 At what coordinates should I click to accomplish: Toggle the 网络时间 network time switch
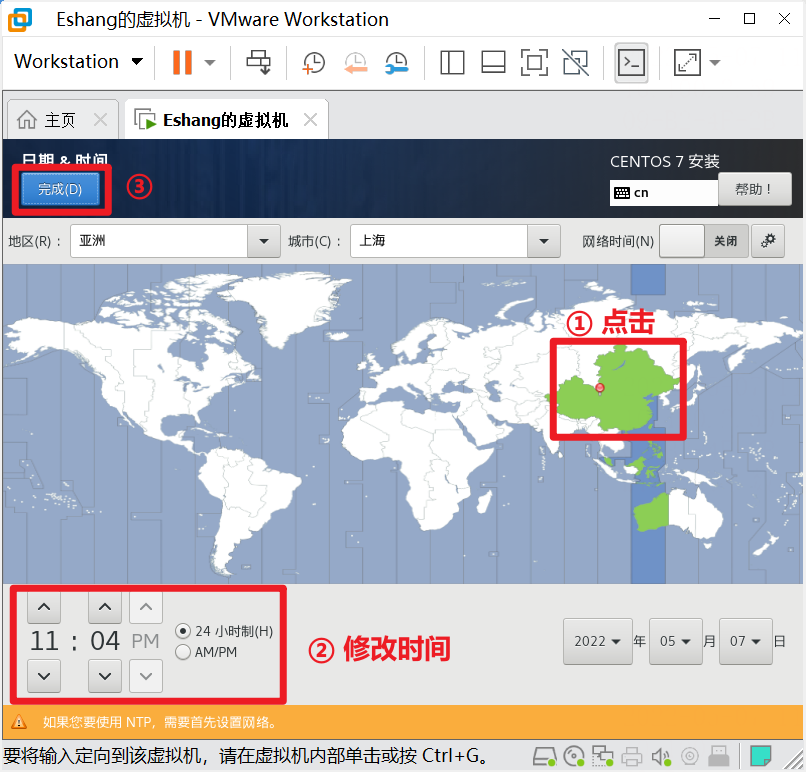pyautogui.click(x=704, y=241)
